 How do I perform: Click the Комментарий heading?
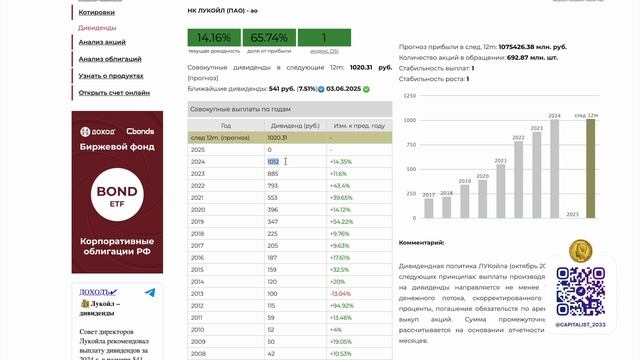422,243
